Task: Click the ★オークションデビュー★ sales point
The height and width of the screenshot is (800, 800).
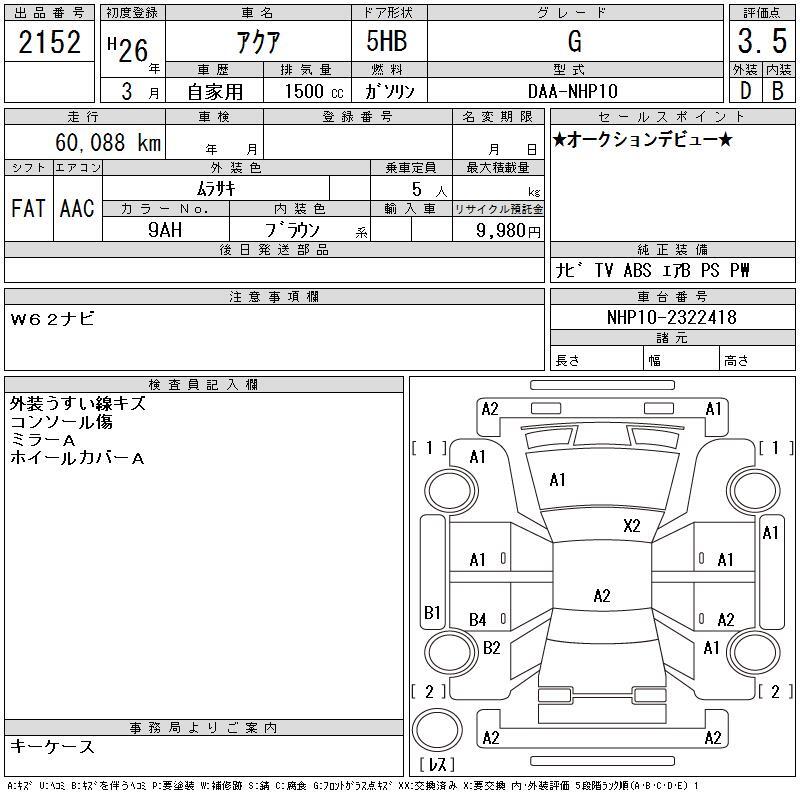Action: click(642, 139)
